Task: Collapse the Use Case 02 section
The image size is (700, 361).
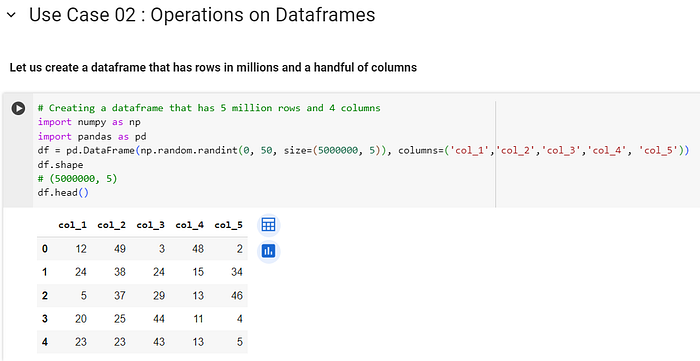Action: [11, 15]
